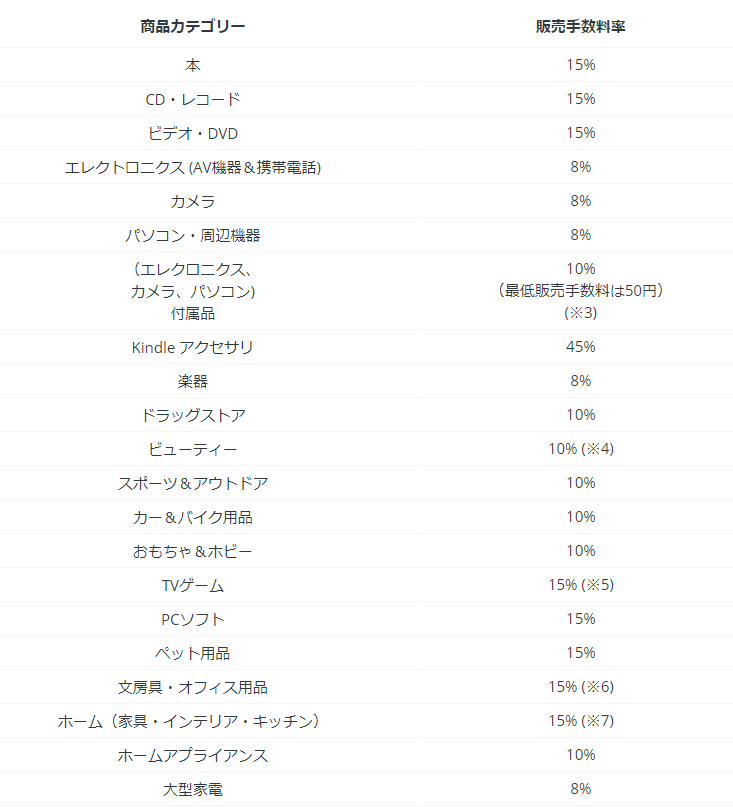This screenshot has height=807, width=733.
Task: Click エレクトロニクス (AV機器＆携帯電話) category text
Action: [193, 167]
